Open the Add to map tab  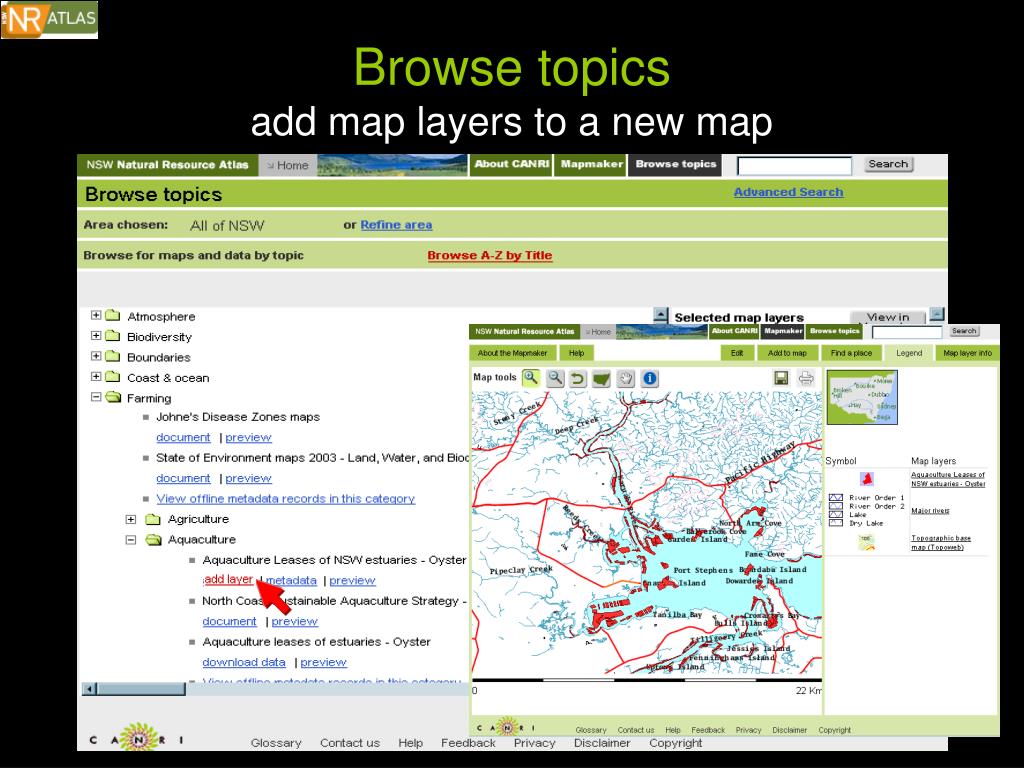click(787, 353)
